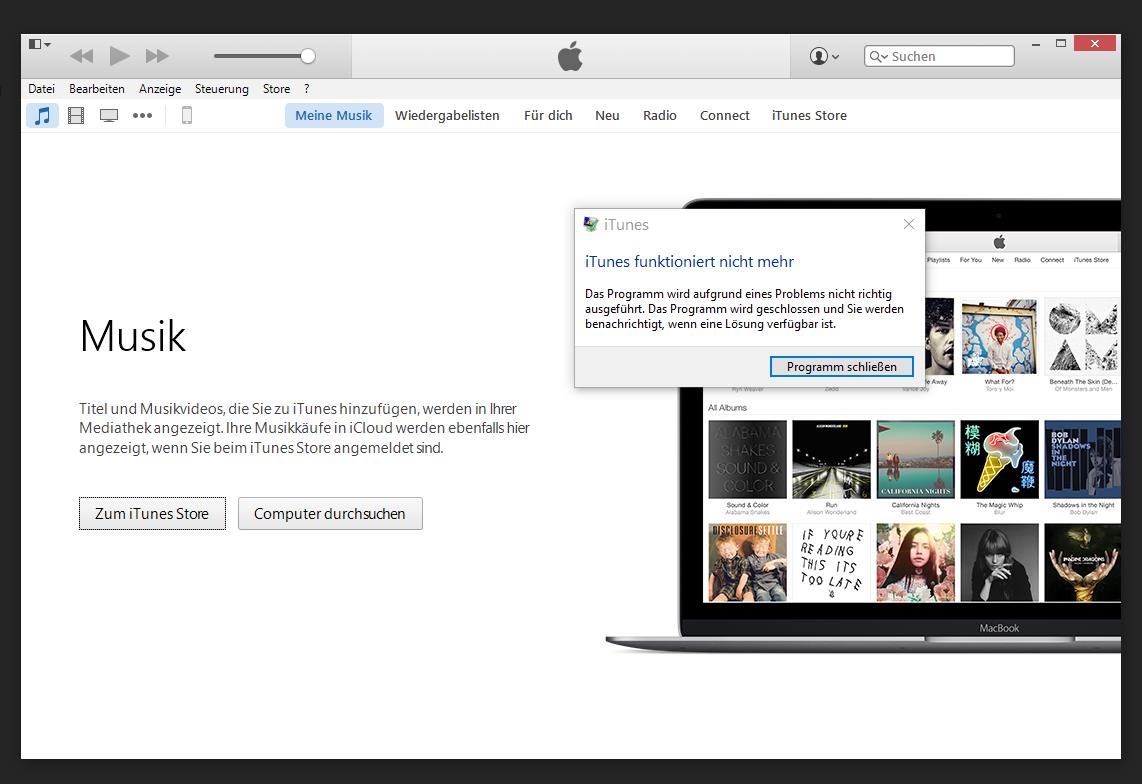
Task: Minimize the iTunes window
Action: pos(1036,44)
